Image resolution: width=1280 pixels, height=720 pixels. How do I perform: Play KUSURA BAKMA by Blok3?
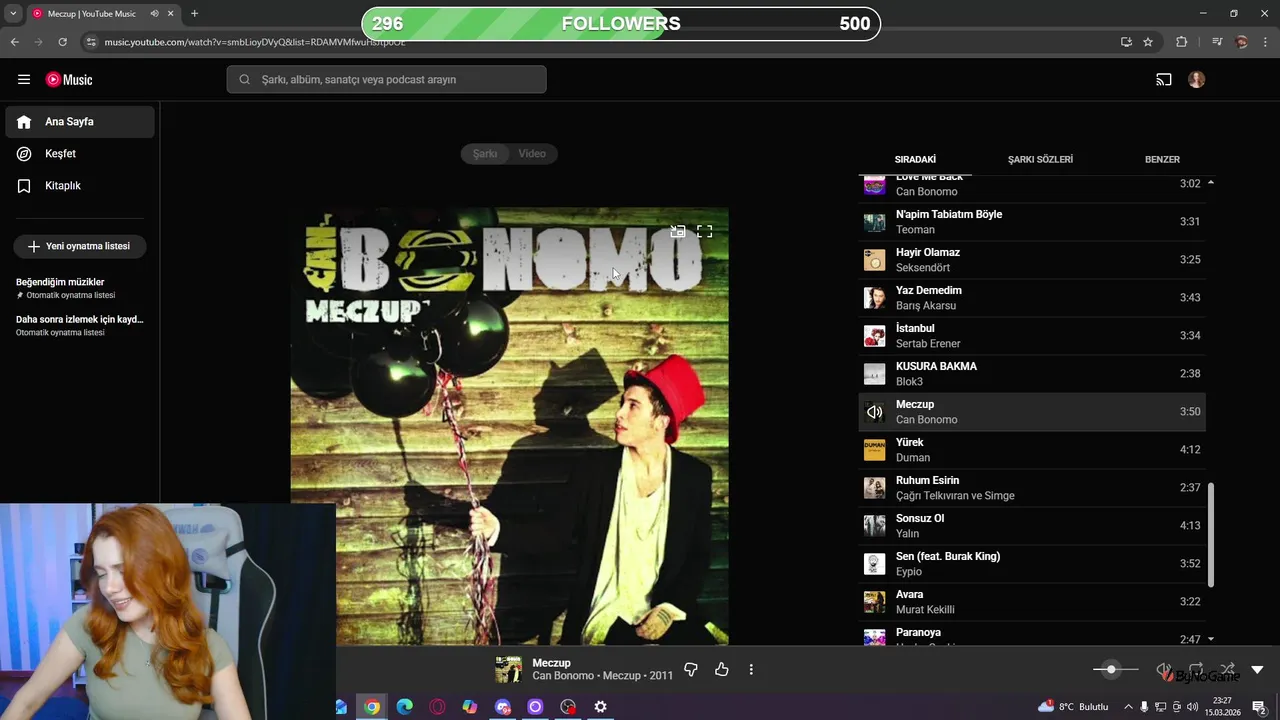coord(1032,374)
